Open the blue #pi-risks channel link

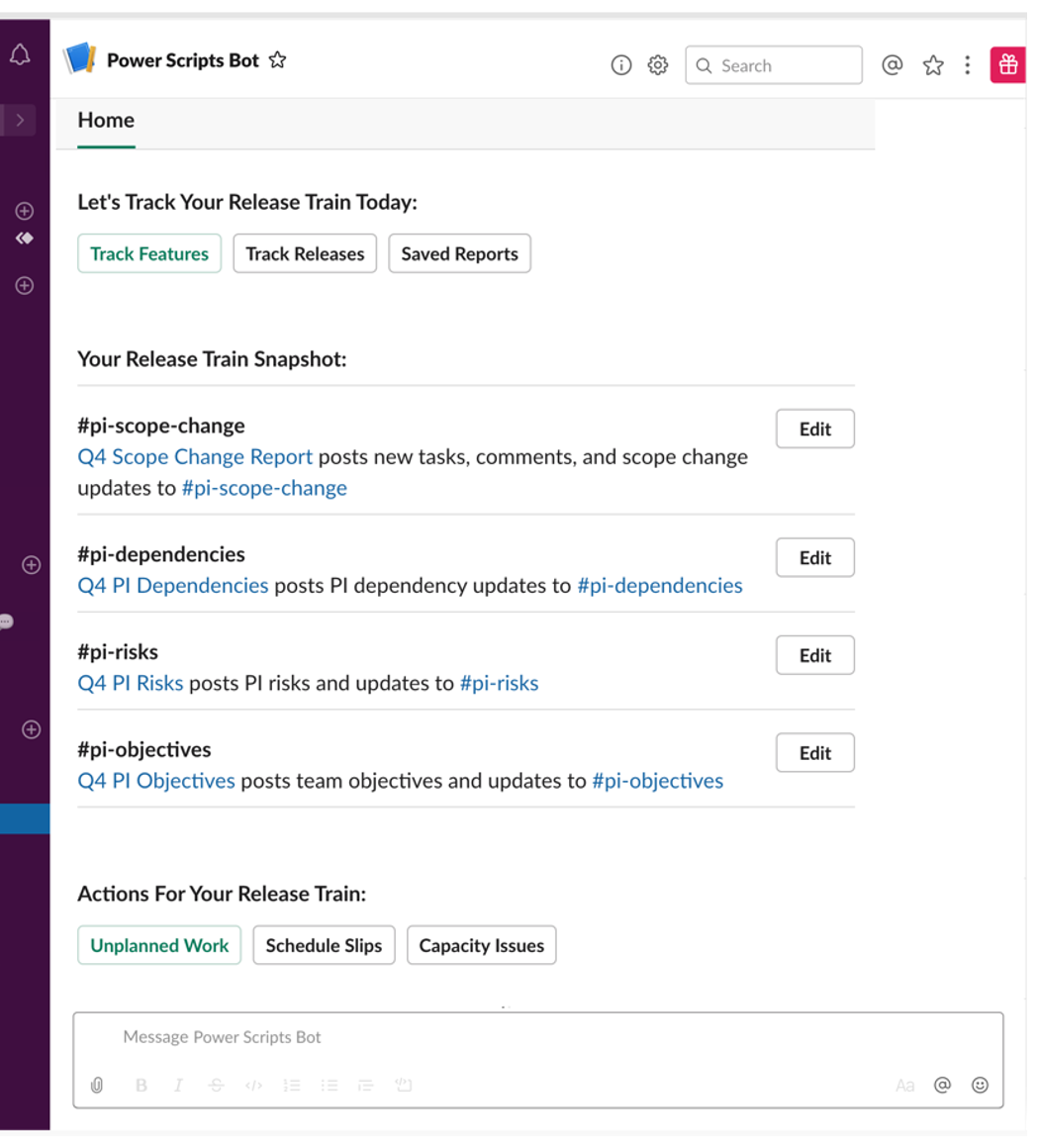(x=500, y=683)
